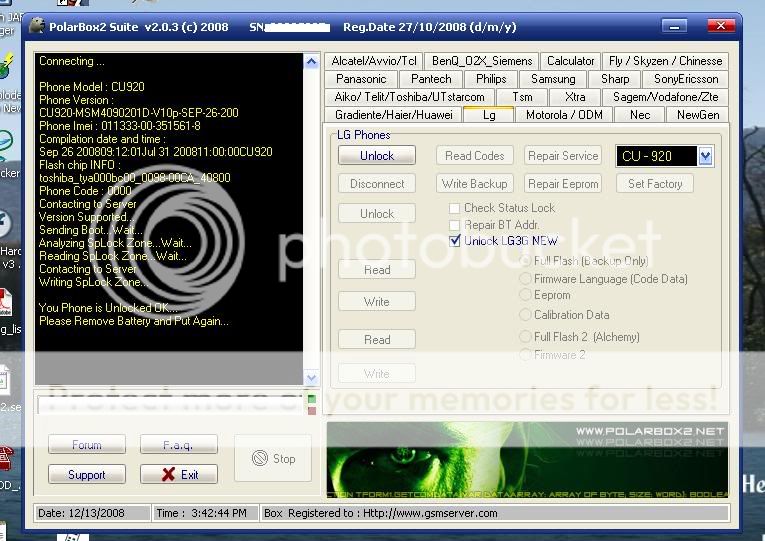Click the Write button near Firmware 2
Viewport: 765px width, 541px height.
pos(377,374)
